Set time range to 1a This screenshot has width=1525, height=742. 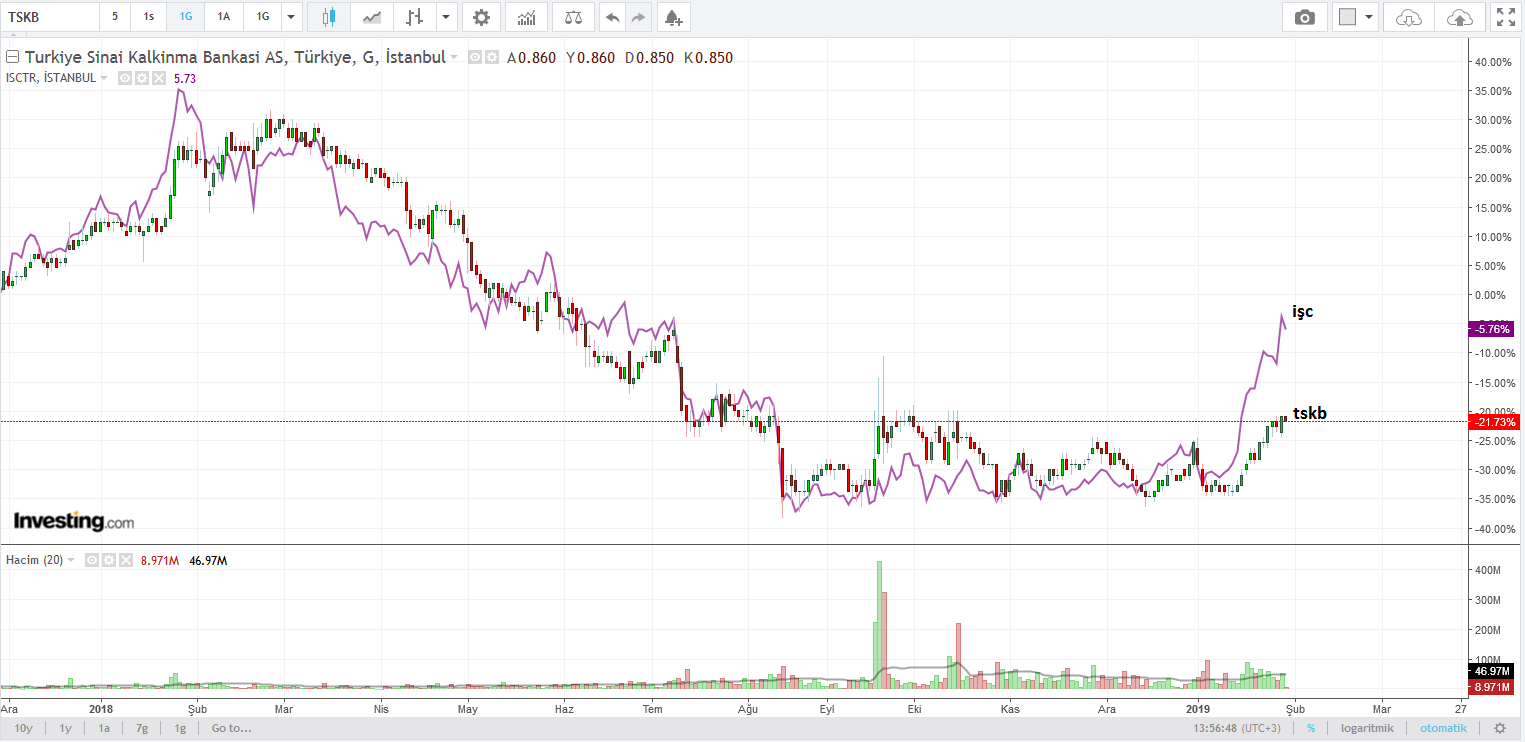(x=104, y=728)
